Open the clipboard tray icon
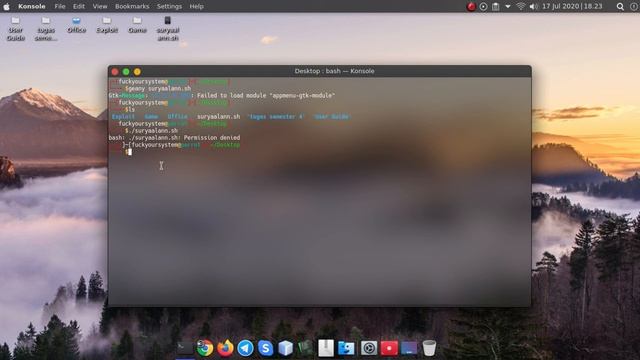The image size is (640, 360). 496,7
